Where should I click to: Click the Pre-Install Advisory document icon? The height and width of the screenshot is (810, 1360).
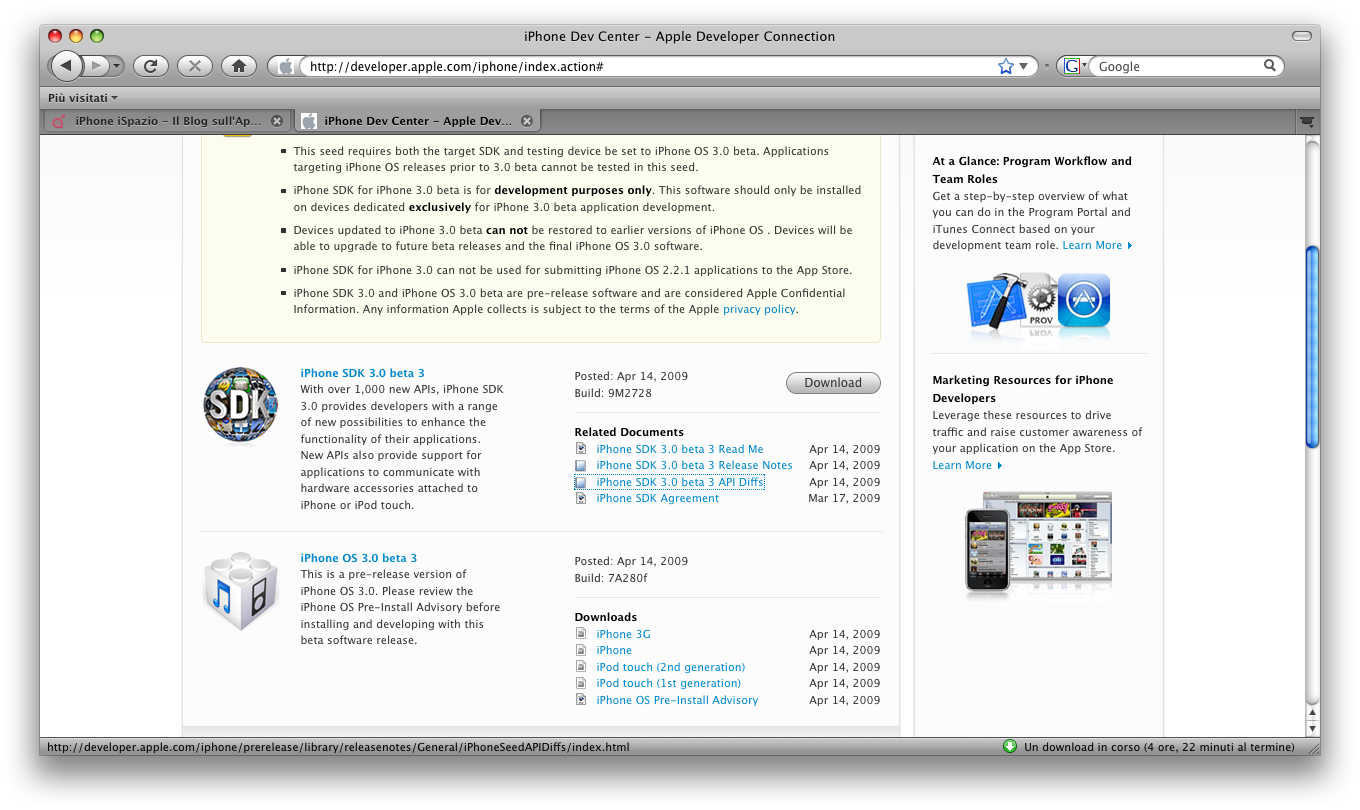(x=580, y=700)
